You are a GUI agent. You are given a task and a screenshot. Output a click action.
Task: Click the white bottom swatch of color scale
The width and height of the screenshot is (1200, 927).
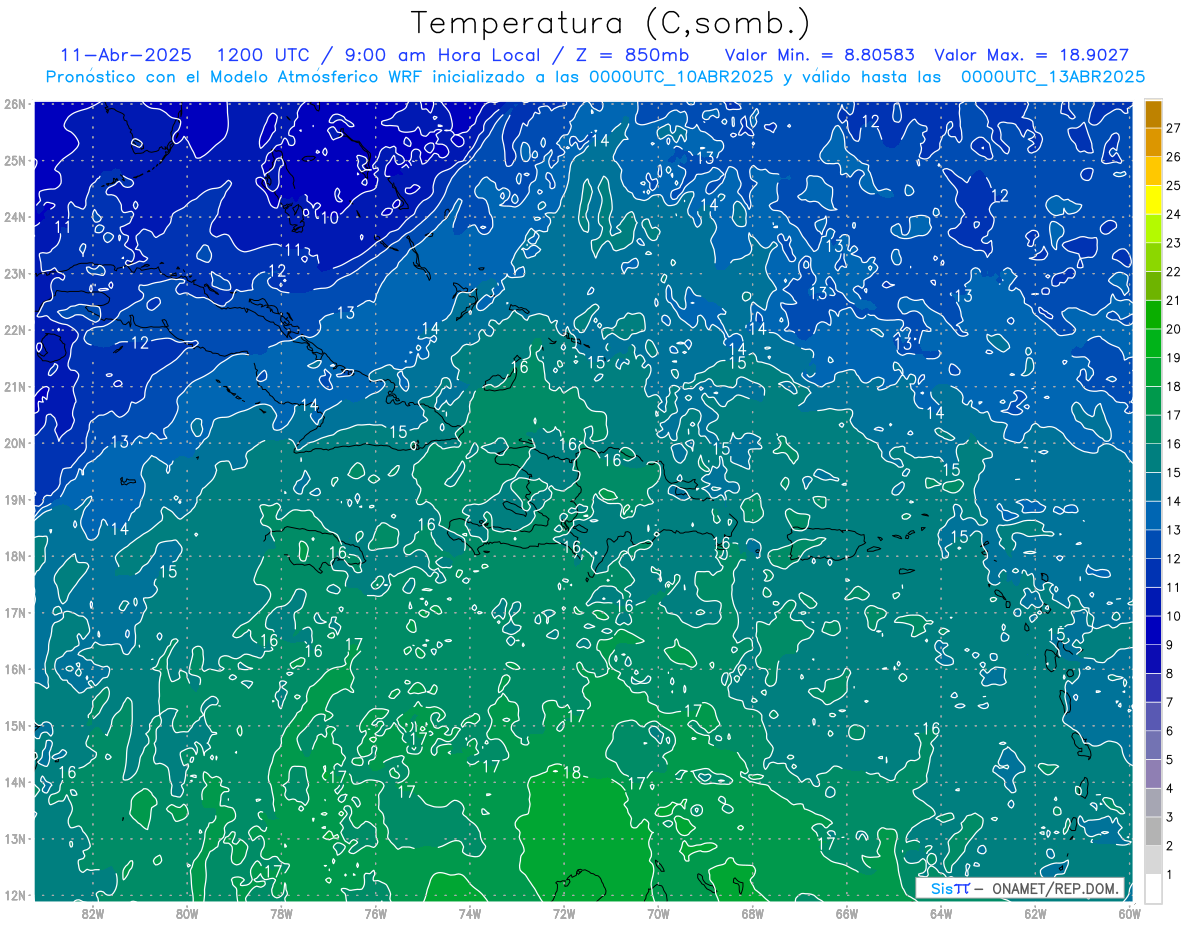[x=1153, y=887]
